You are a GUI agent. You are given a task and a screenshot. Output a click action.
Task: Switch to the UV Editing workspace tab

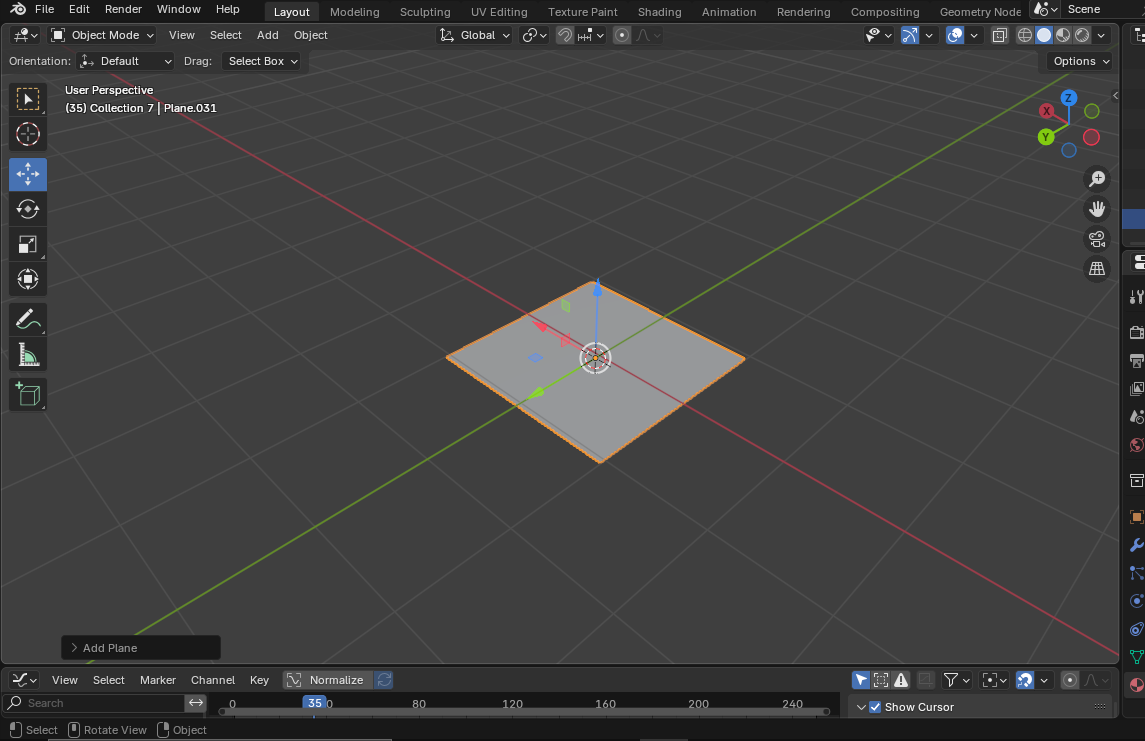click(499, 12)
